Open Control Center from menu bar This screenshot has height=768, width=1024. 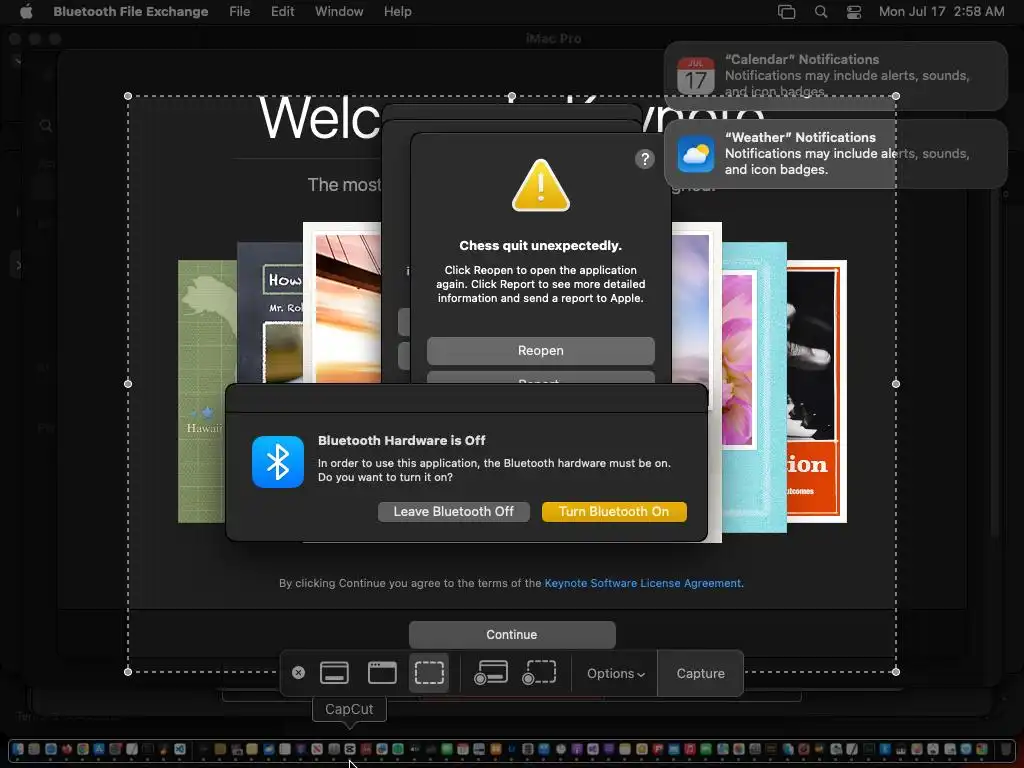854,12
